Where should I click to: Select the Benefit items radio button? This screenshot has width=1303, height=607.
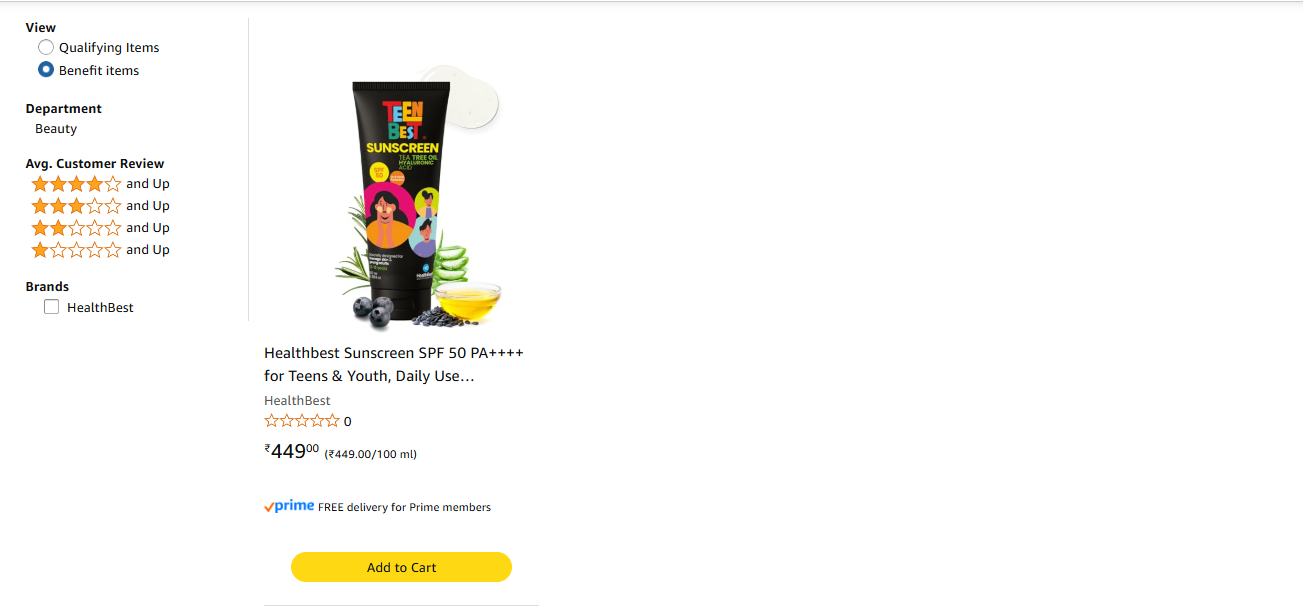(x=46, y=70)
